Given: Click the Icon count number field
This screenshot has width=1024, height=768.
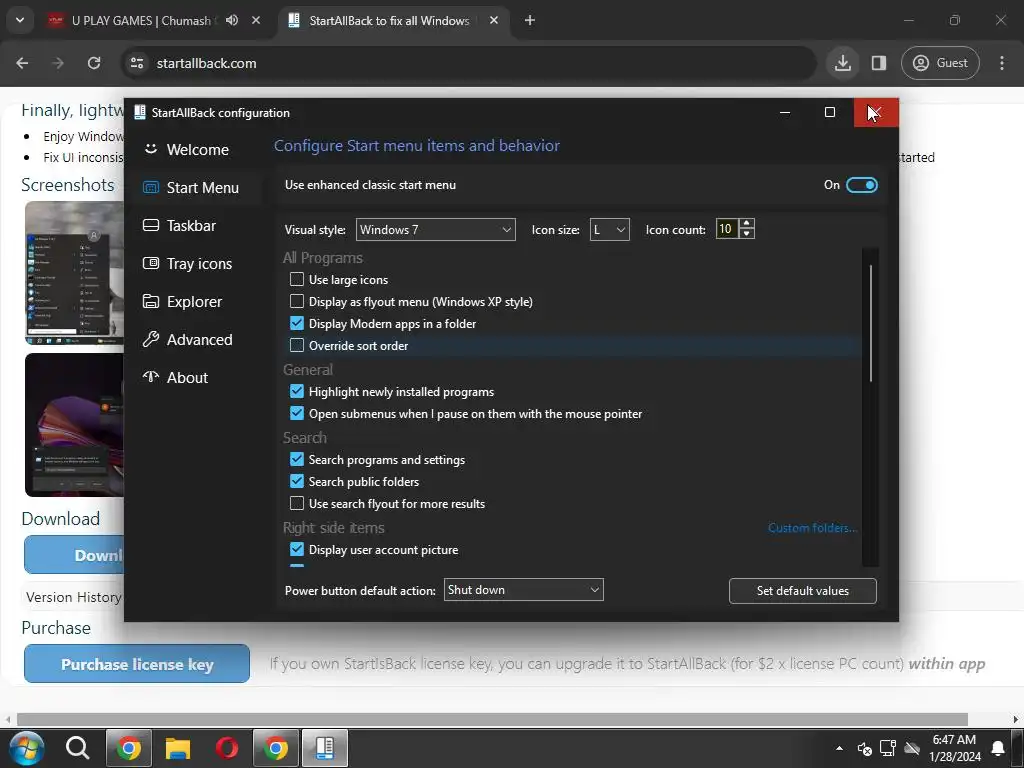Looking at the screenshot, I should (727, 229).
